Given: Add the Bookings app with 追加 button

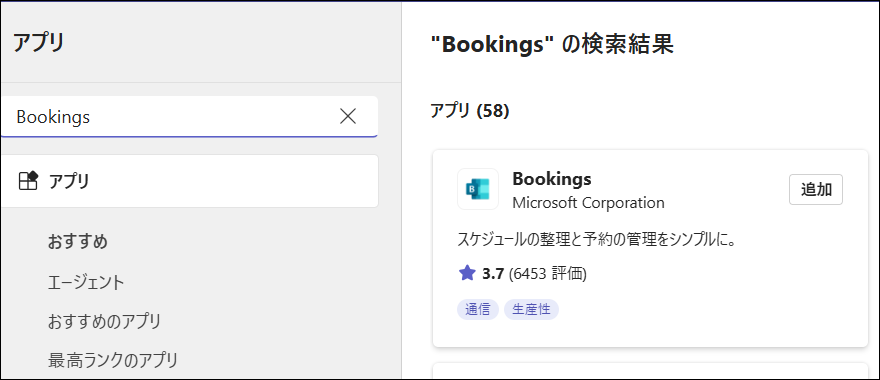Looking at the screenshot, I should point(815,190).
